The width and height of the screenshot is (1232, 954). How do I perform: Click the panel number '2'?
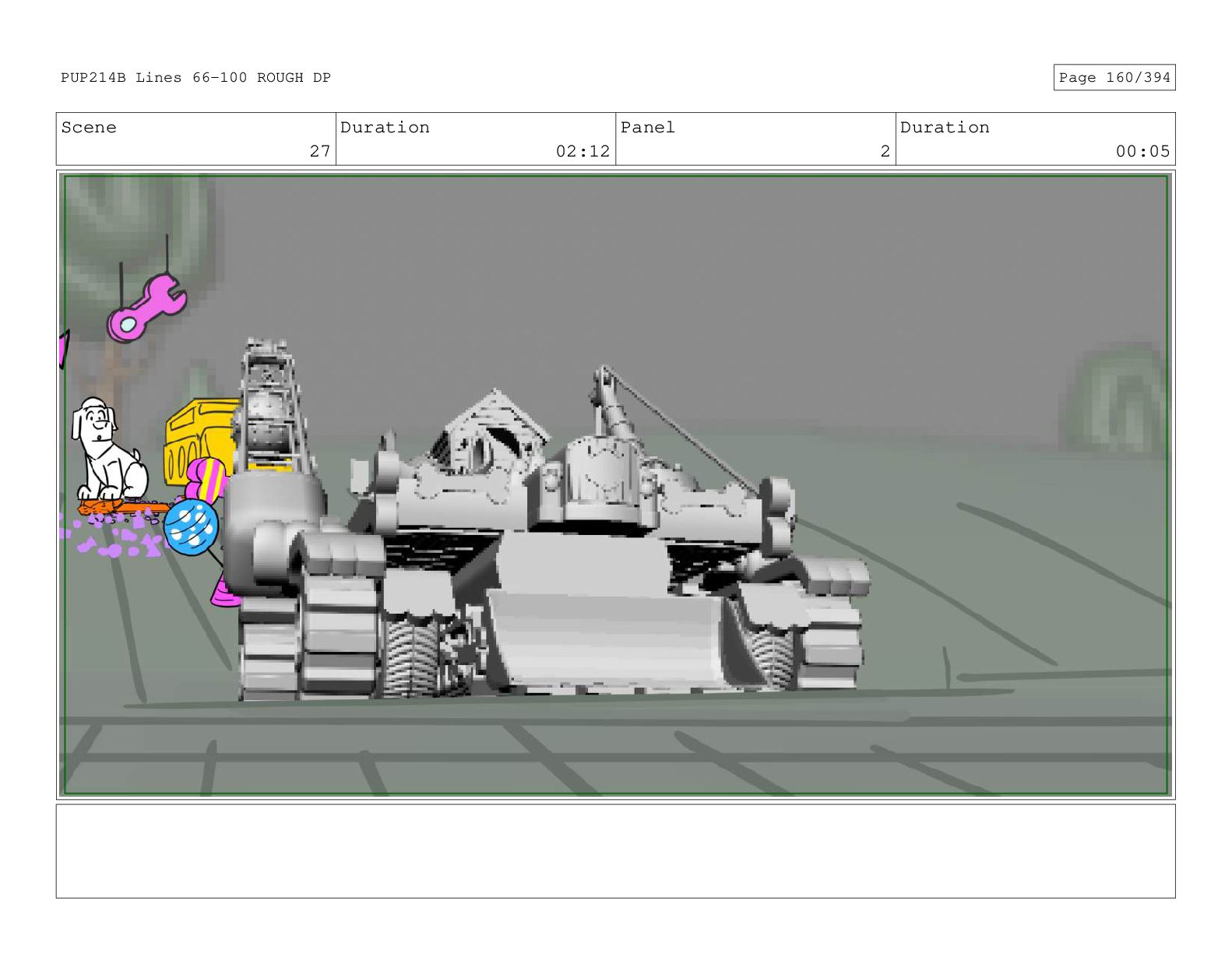click(885, 151)
